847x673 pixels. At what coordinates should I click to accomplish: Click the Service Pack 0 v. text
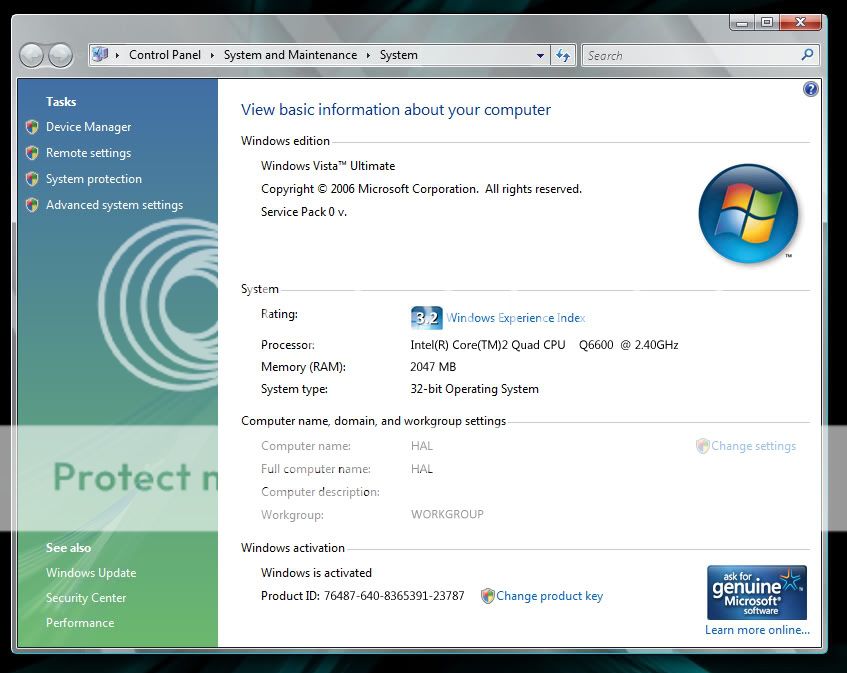pos(304,212)
